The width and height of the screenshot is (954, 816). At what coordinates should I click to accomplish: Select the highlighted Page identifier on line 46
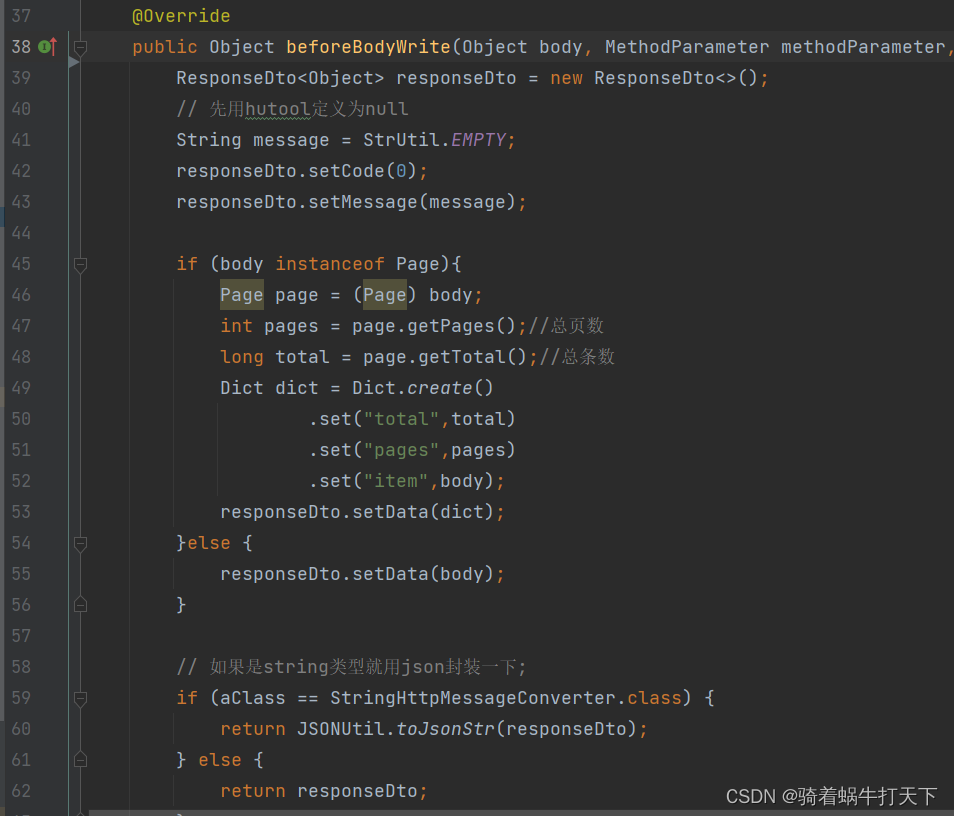241,294
